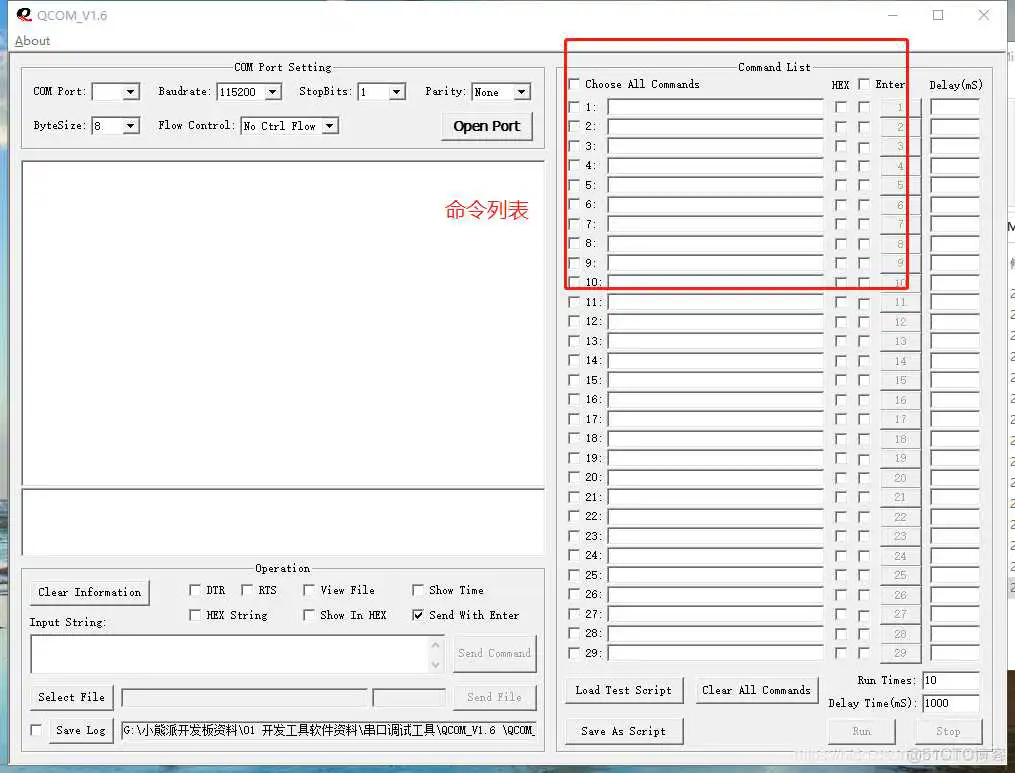
Task: Click the Send Command button
Action: pos(494,653)
